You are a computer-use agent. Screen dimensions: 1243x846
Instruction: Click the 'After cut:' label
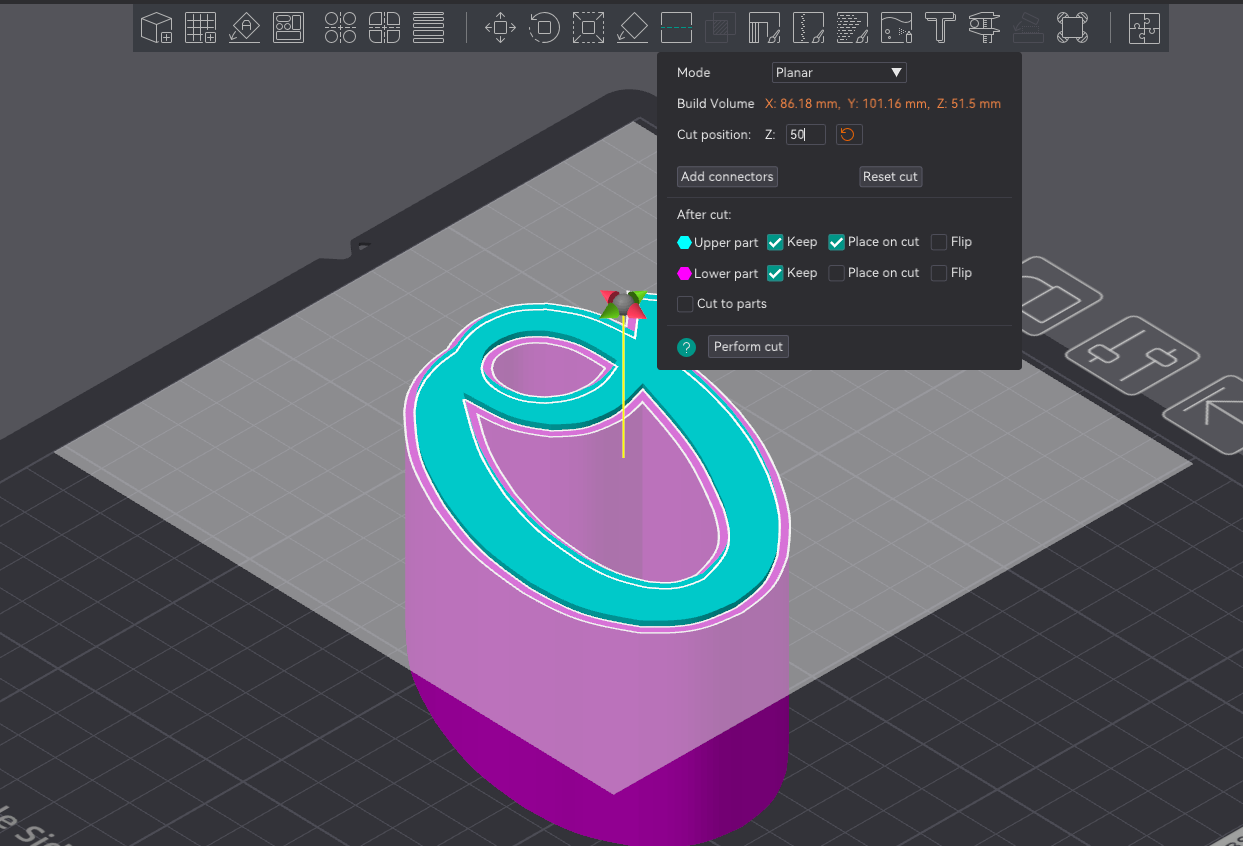point(704,215)
